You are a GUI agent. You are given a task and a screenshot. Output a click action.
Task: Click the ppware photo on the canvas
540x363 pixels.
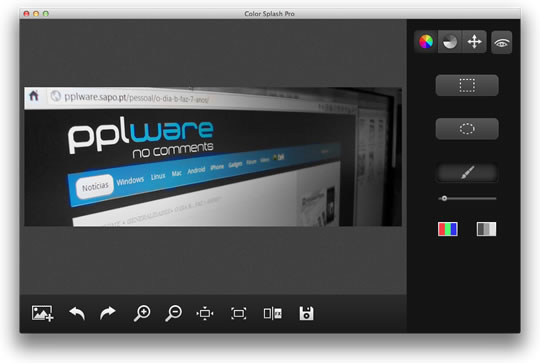pyautogui.click(x=213, y=157)
